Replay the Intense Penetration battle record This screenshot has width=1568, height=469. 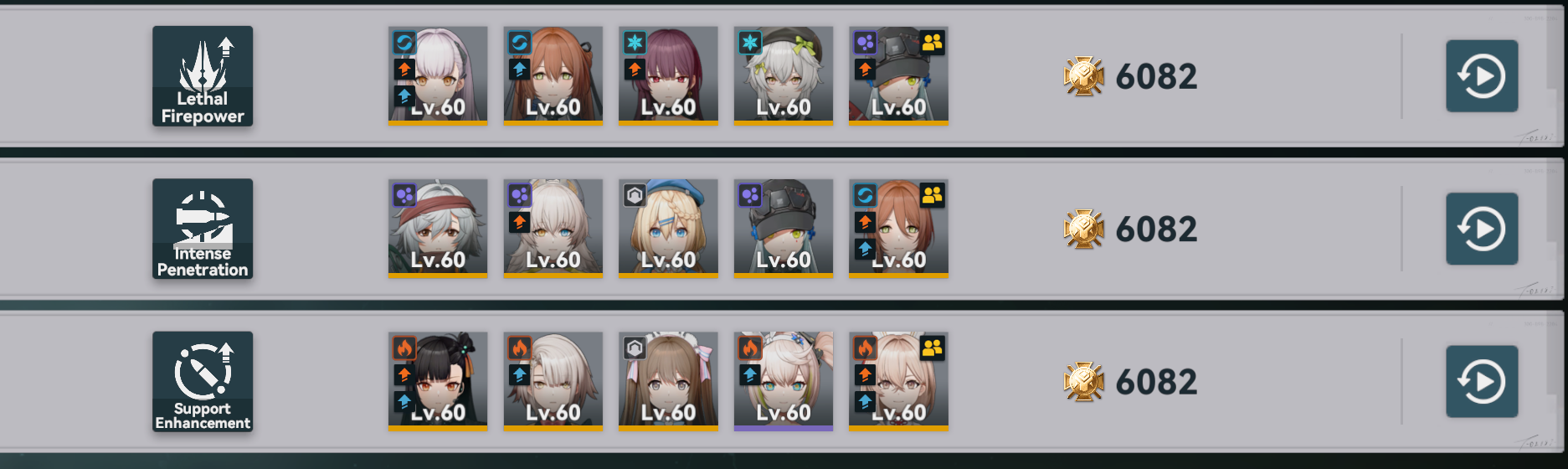point(1482,229)
